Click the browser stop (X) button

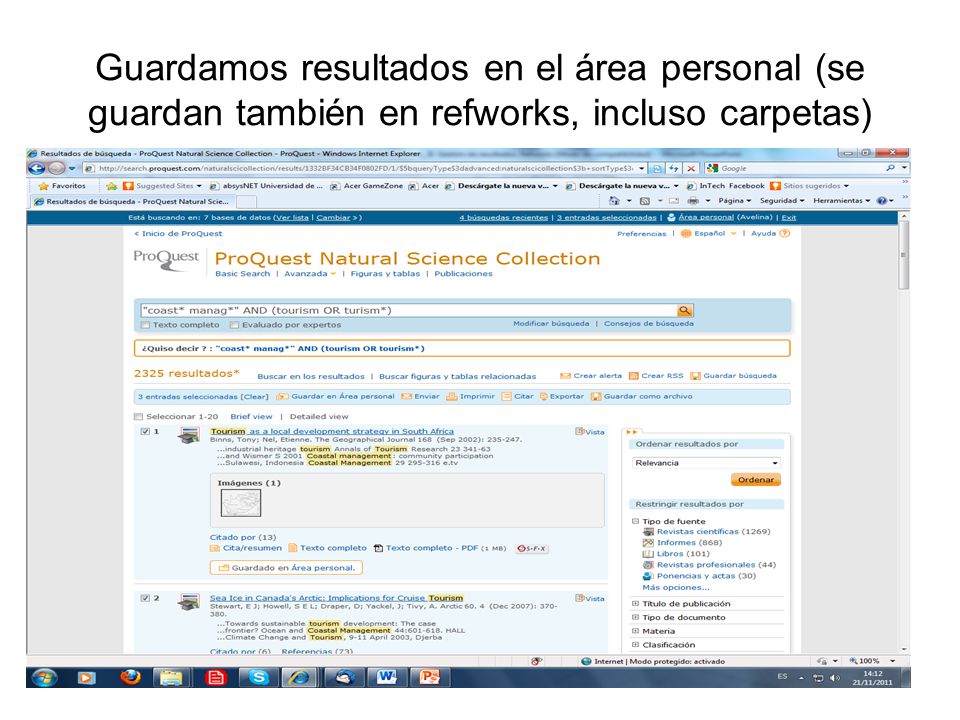click(691, 168)
